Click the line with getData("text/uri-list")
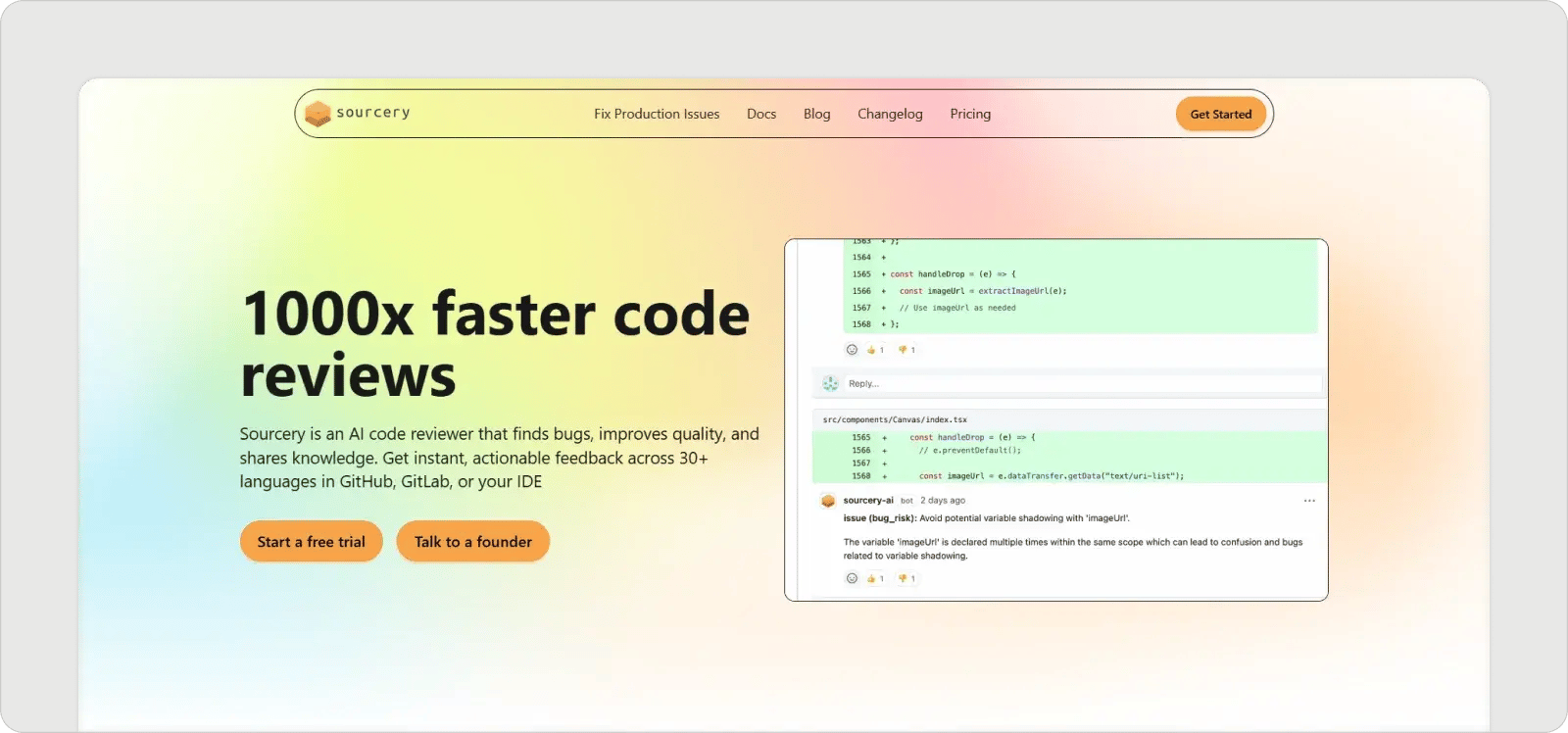 click(x=1052, y=476)
